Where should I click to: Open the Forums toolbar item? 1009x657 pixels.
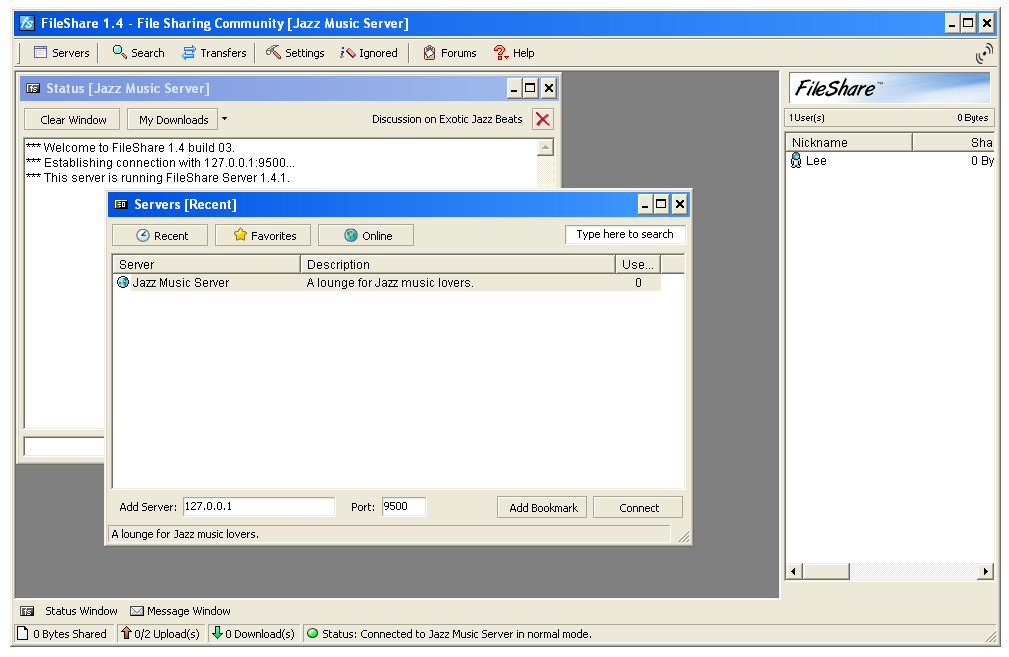pos(449,53)
